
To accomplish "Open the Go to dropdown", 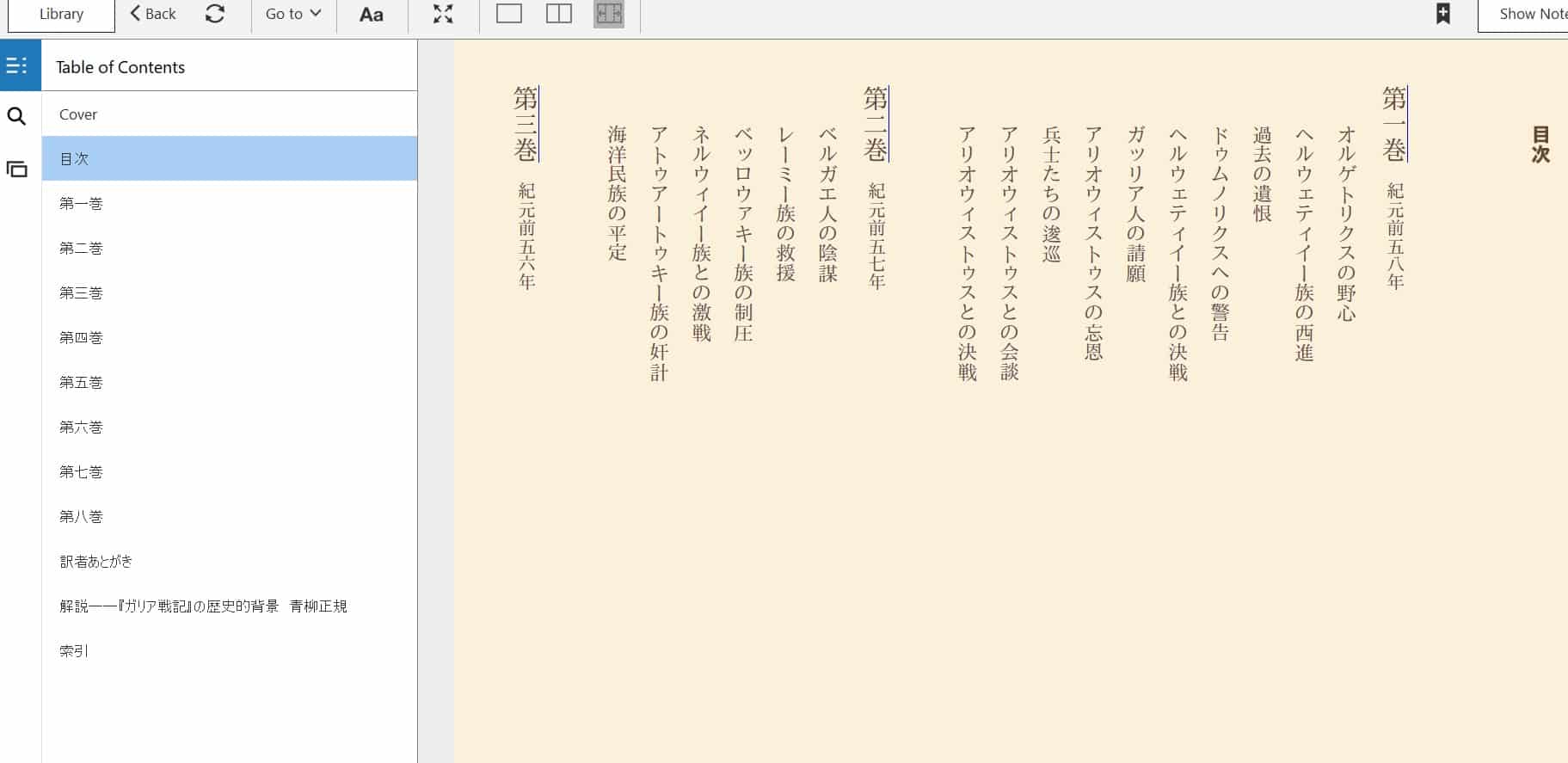I will tap(292, 15).
